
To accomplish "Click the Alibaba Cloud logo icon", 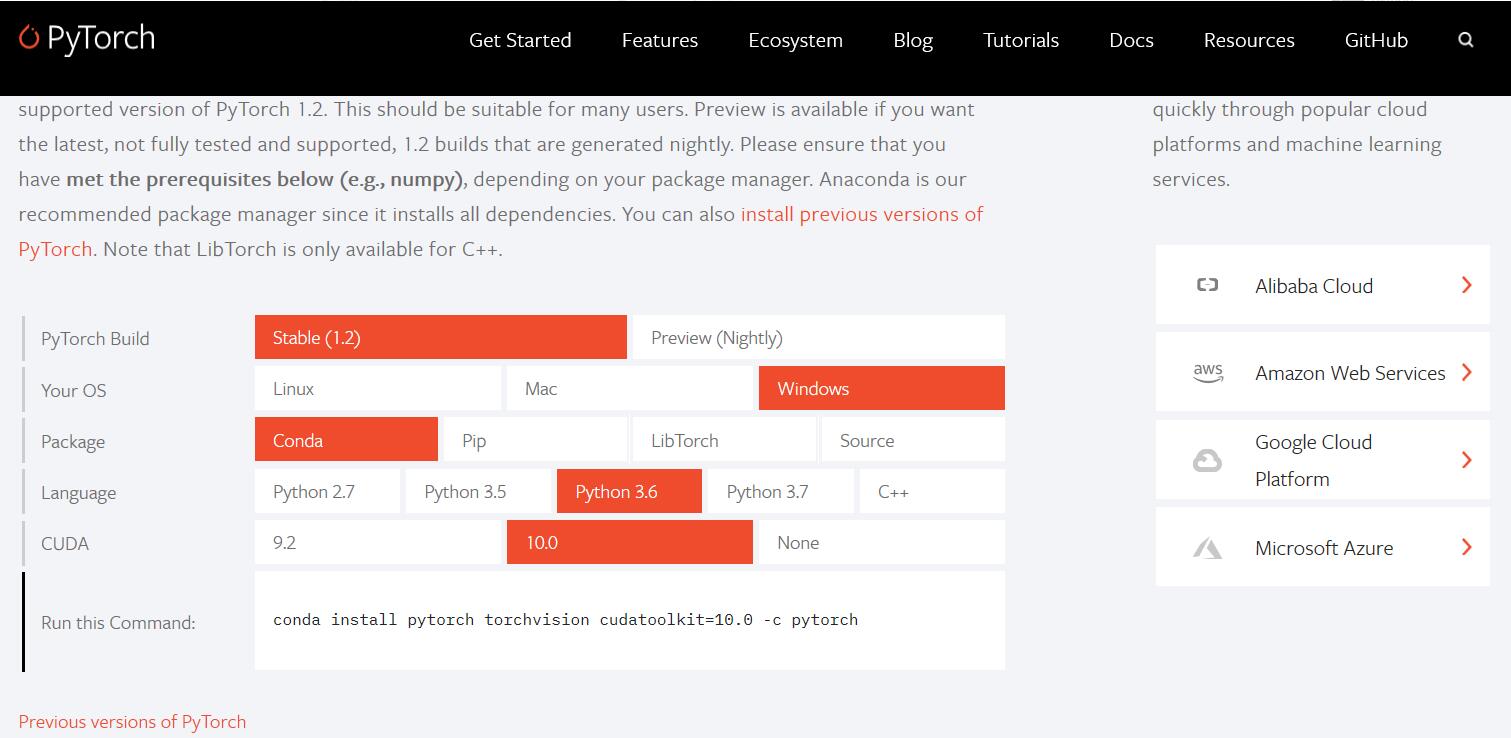I will click(x=1207, y=285).
